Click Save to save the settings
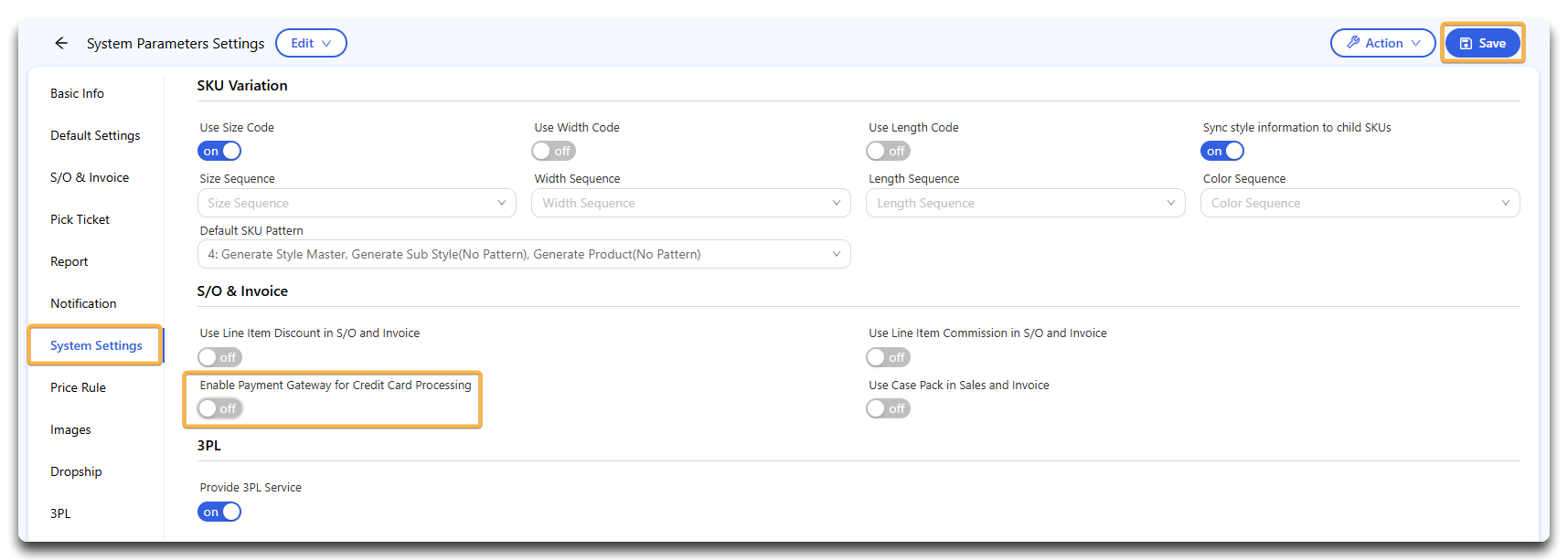This screenshot has width=1568, height=560. click(1483, 43)
